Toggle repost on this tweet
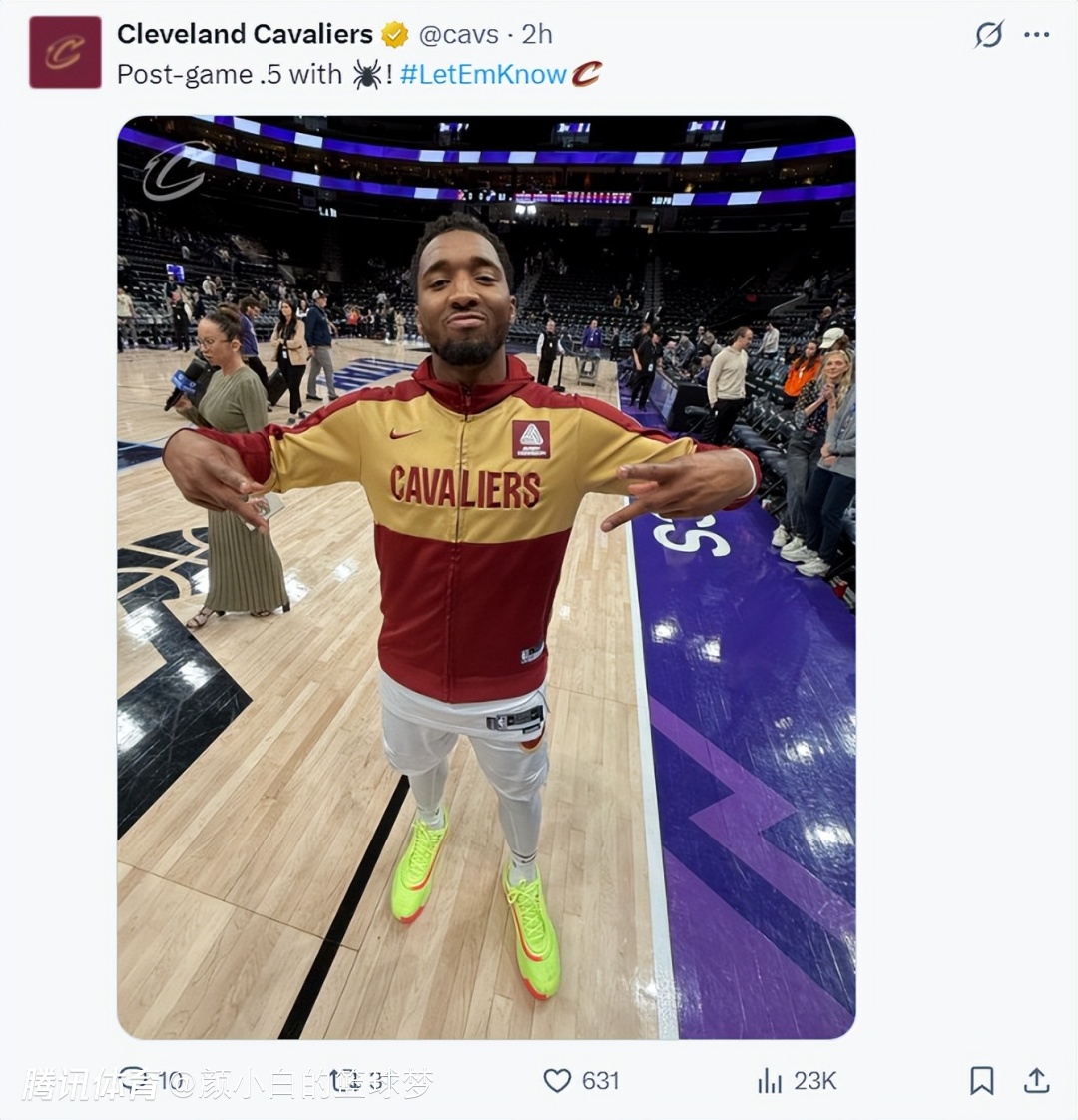The image size is (1078, 1120). (342, 1080)
